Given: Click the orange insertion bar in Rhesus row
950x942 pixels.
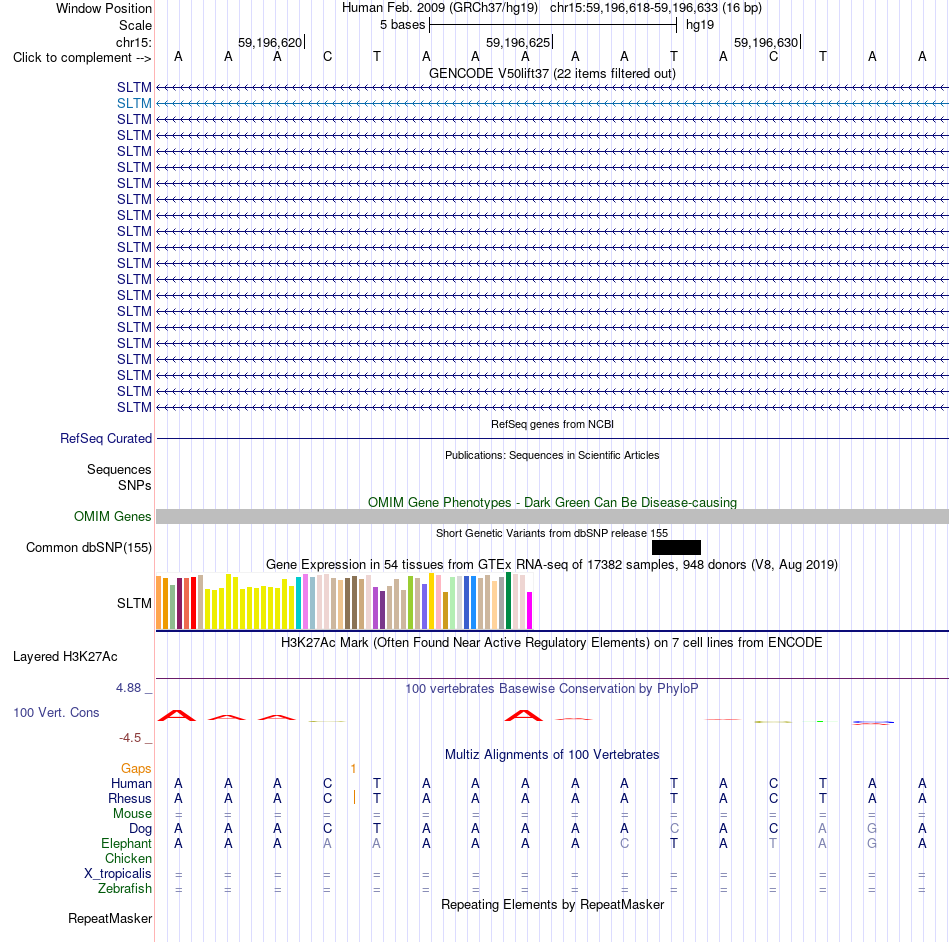Looking at the screenshot, I should click(354, 797).
